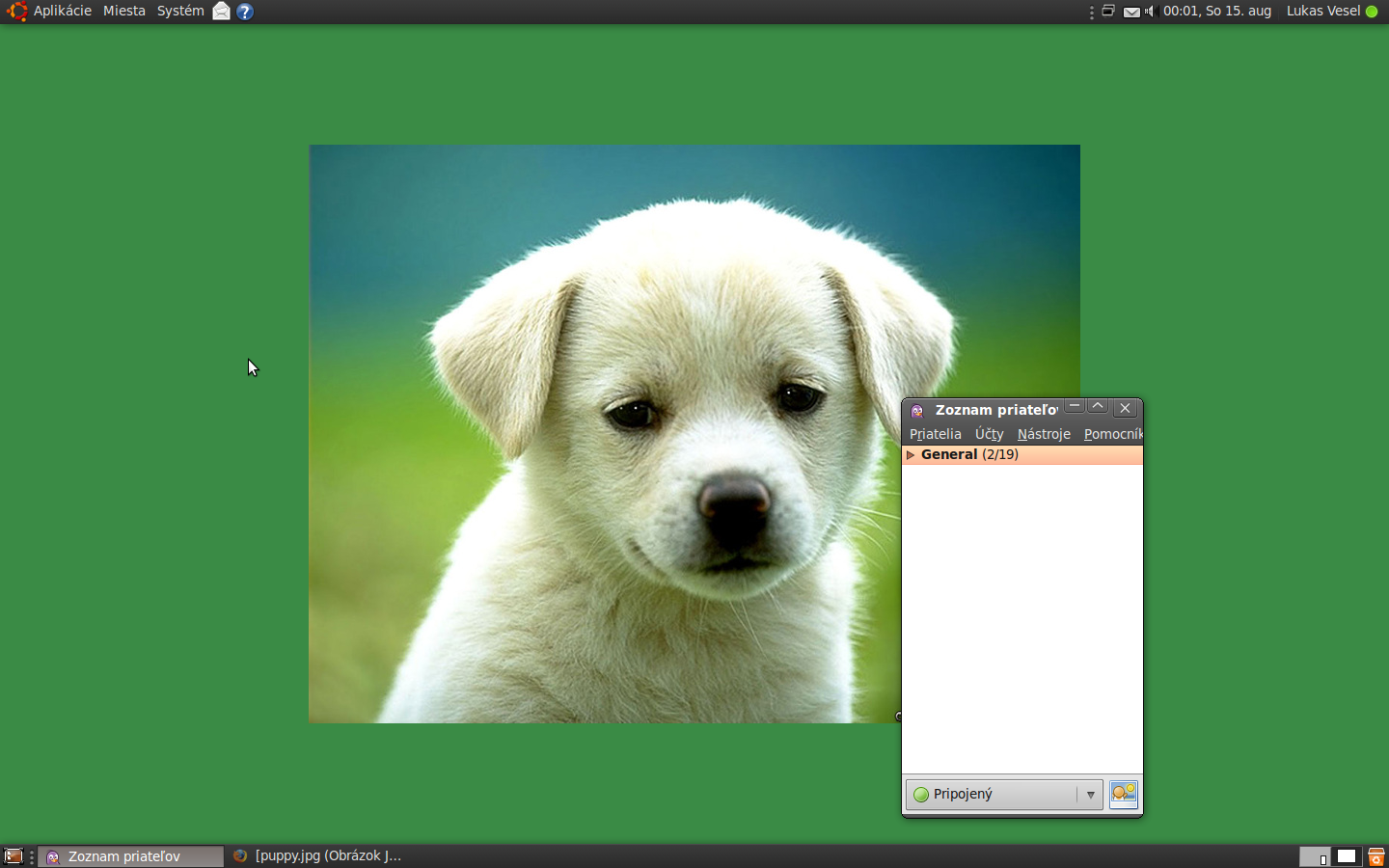Open the envelope messaging indicator
The image size is (1389, 868).
click(x=1131, y=13)
